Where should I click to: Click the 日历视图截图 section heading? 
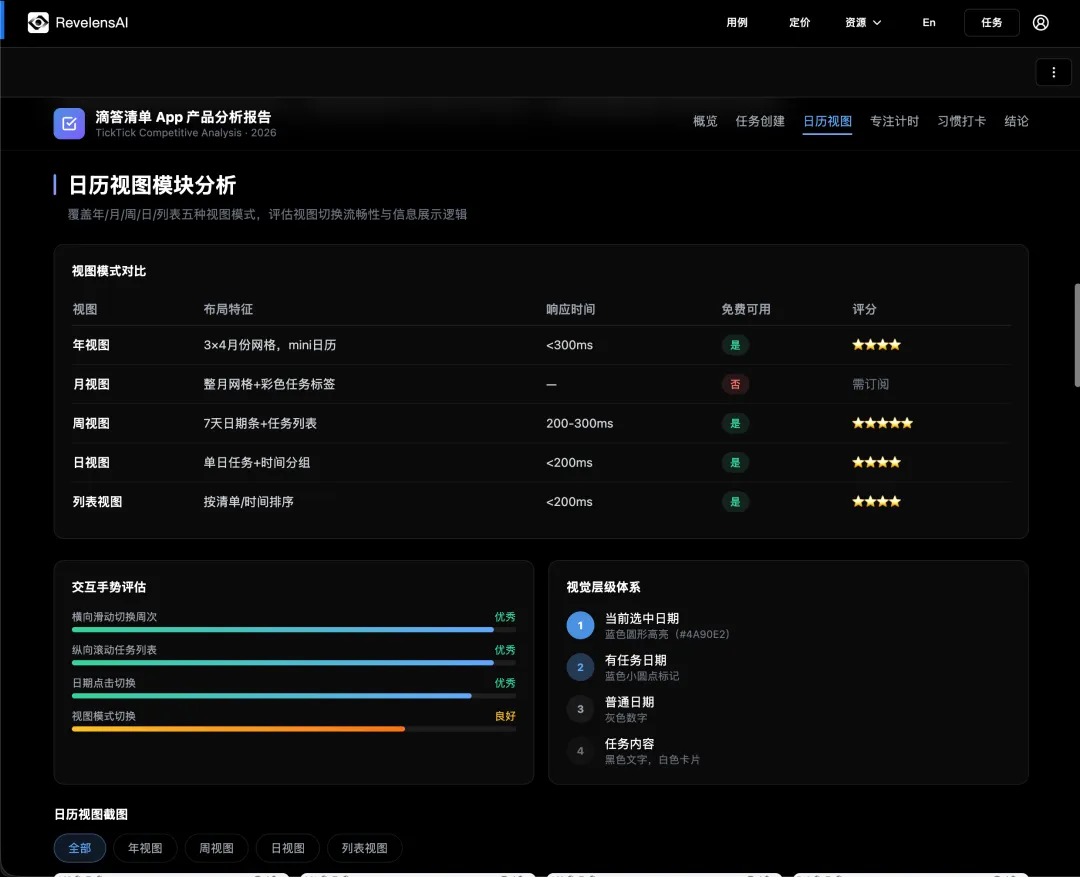91,814
